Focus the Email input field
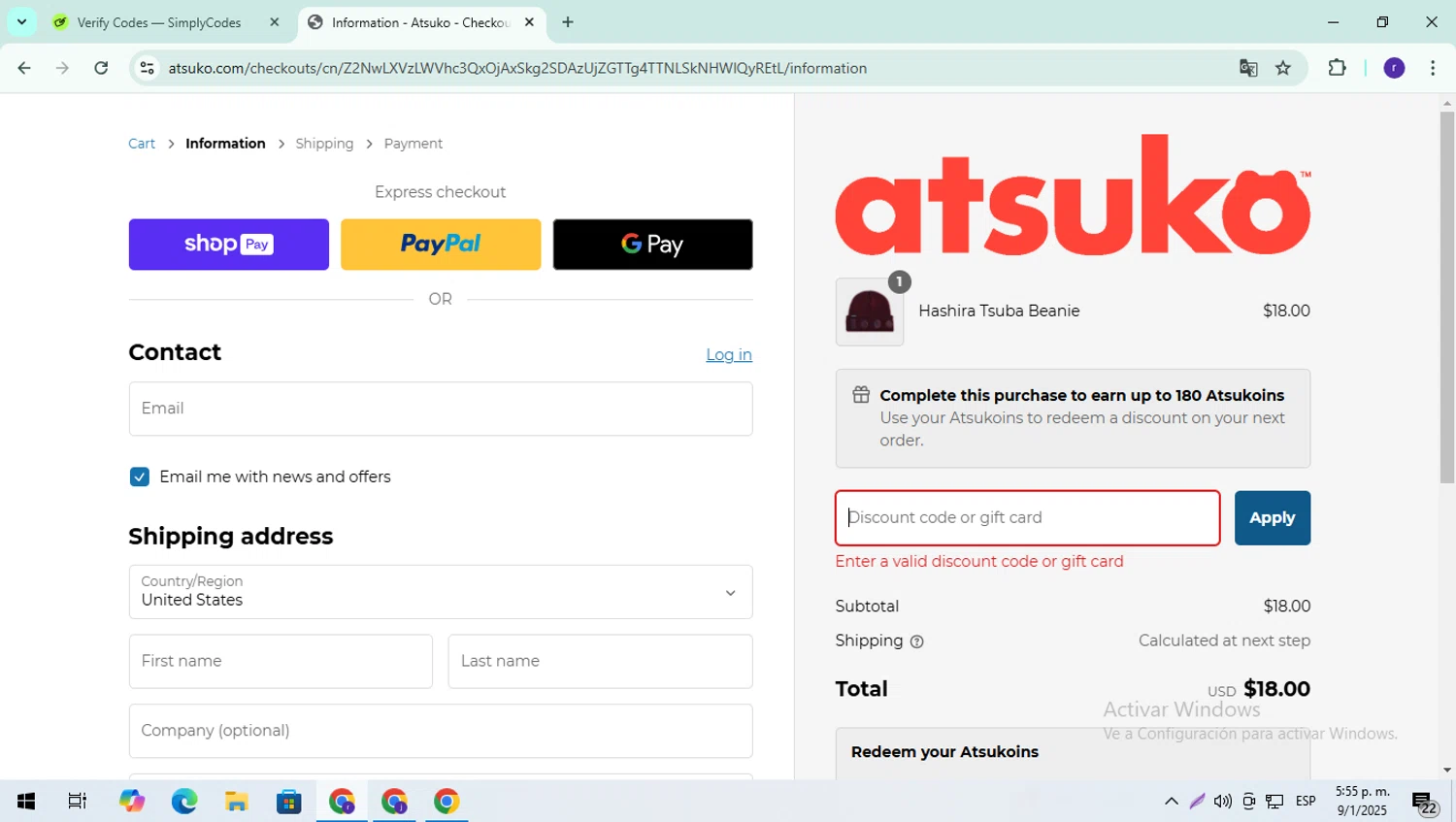Screen dimensions: 1456x822 click(x=441, y=409)
